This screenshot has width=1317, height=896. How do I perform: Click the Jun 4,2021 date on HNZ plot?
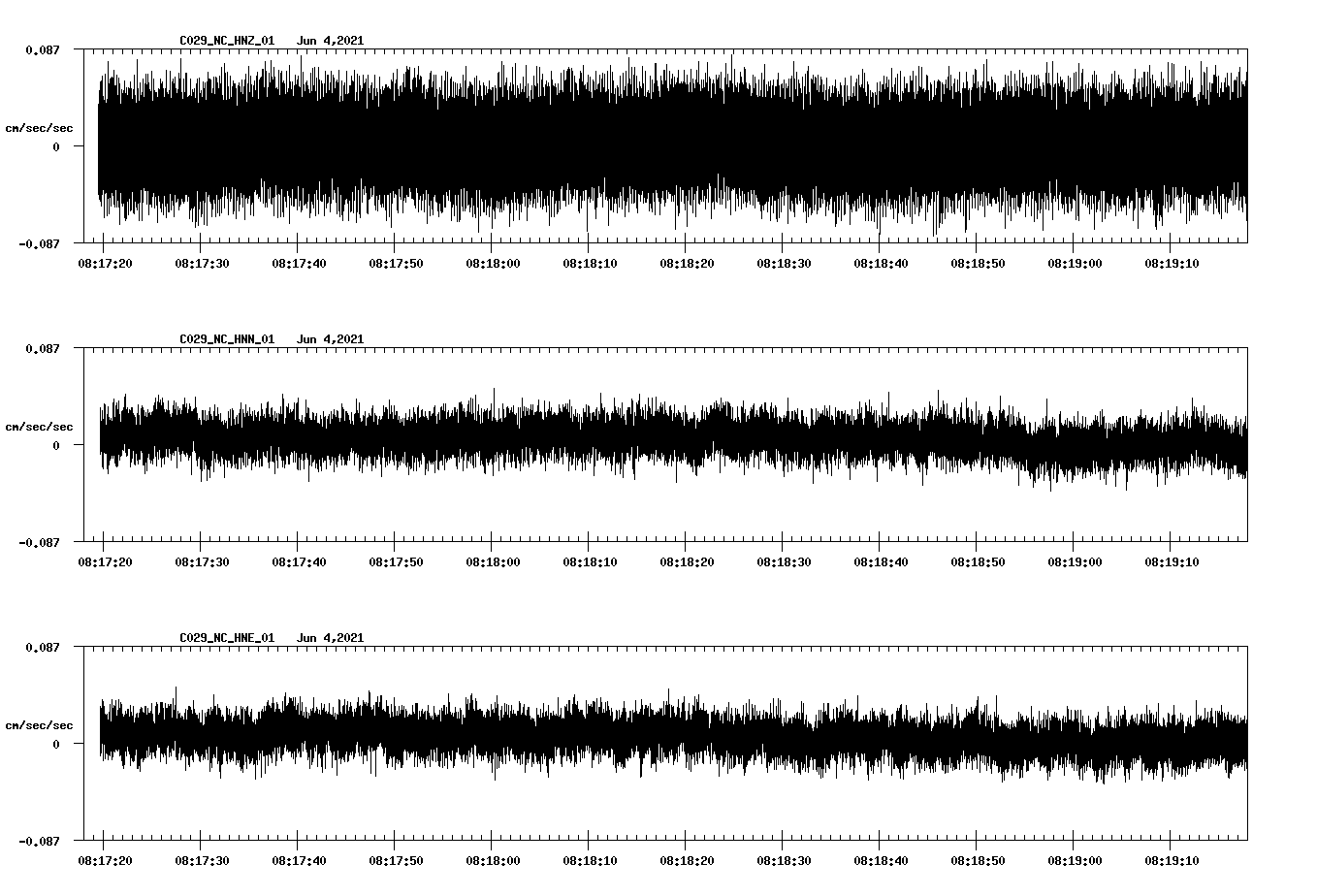(x=330, y=41)
